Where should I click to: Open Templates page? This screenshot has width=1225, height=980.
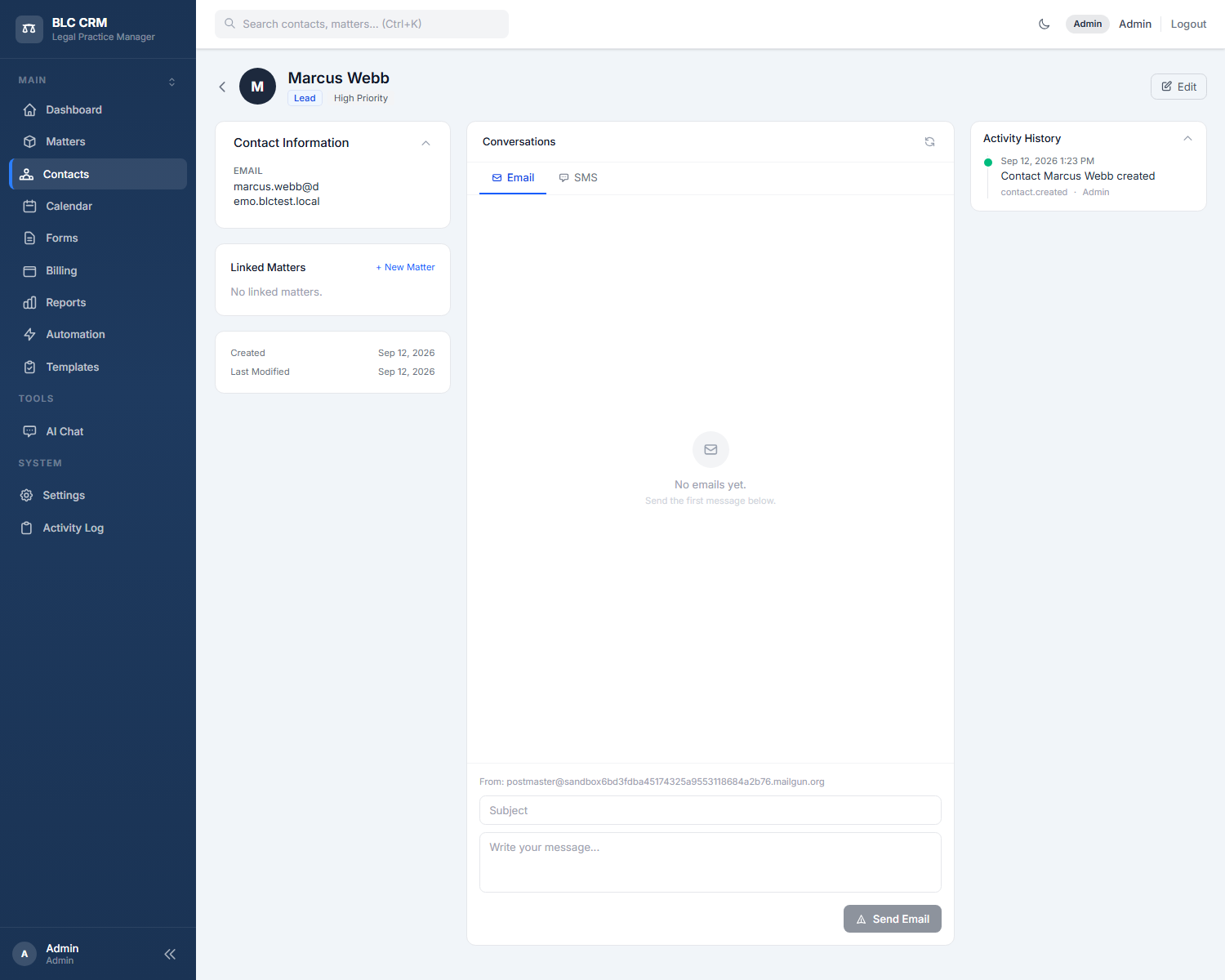(x=98, y=367)
